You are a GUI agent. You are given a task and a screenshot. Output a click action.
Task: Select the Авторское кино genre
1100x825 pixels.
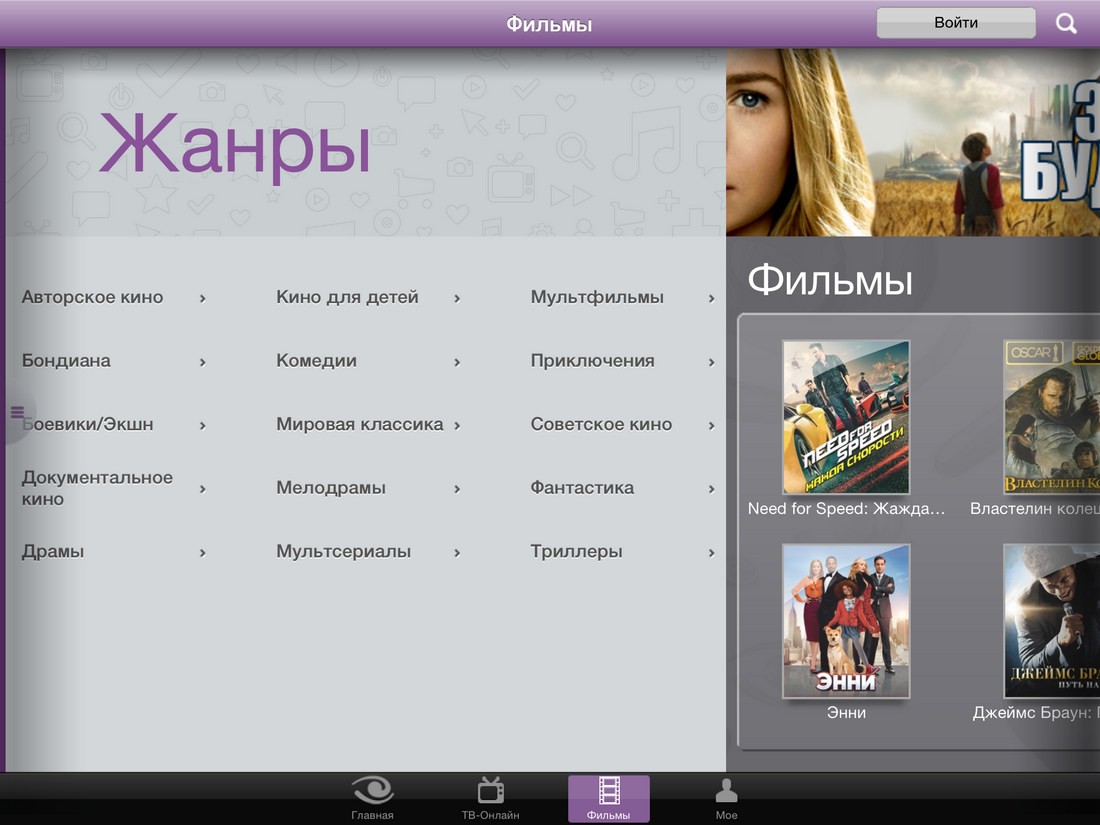[92, 297]
